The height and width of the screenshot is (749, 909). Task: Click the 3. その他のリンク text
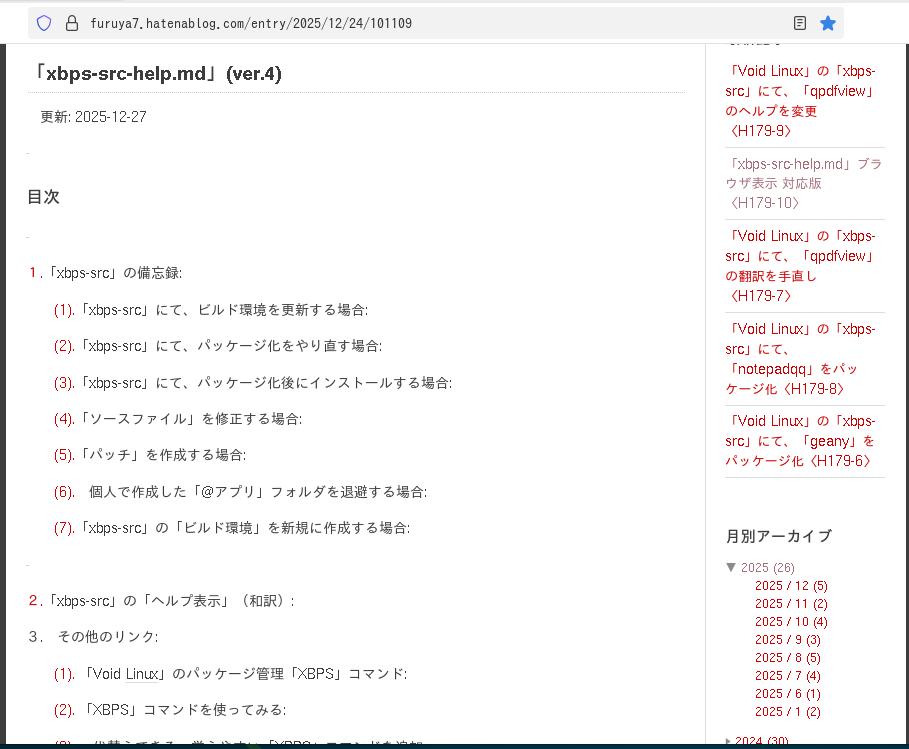[x=93, y=637]
